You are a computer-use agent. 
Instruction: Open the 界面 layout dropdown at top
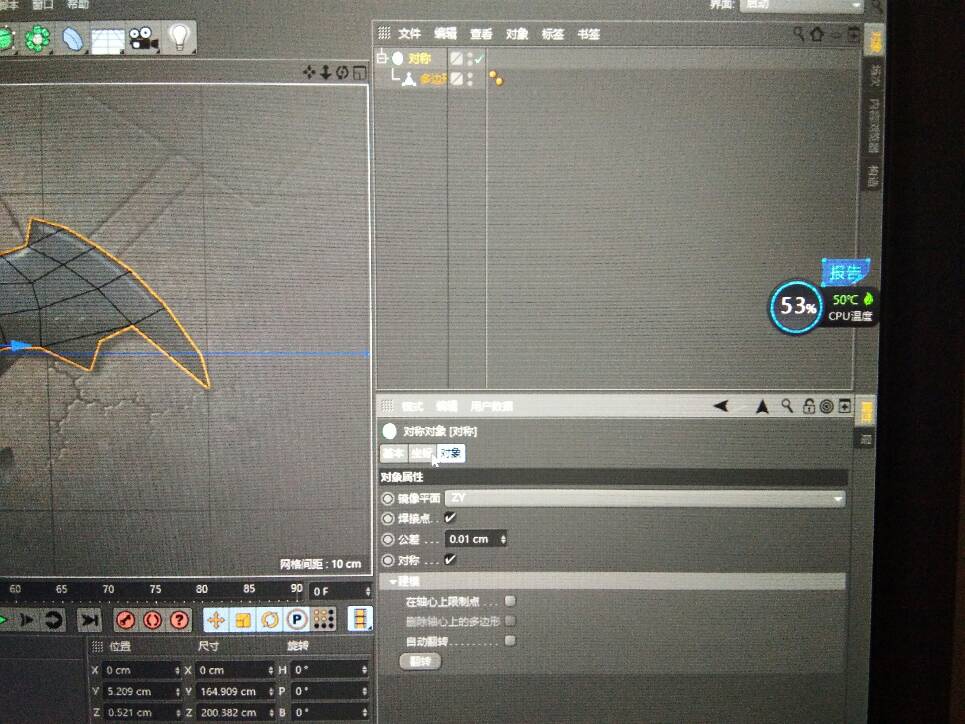click(802, 4)
